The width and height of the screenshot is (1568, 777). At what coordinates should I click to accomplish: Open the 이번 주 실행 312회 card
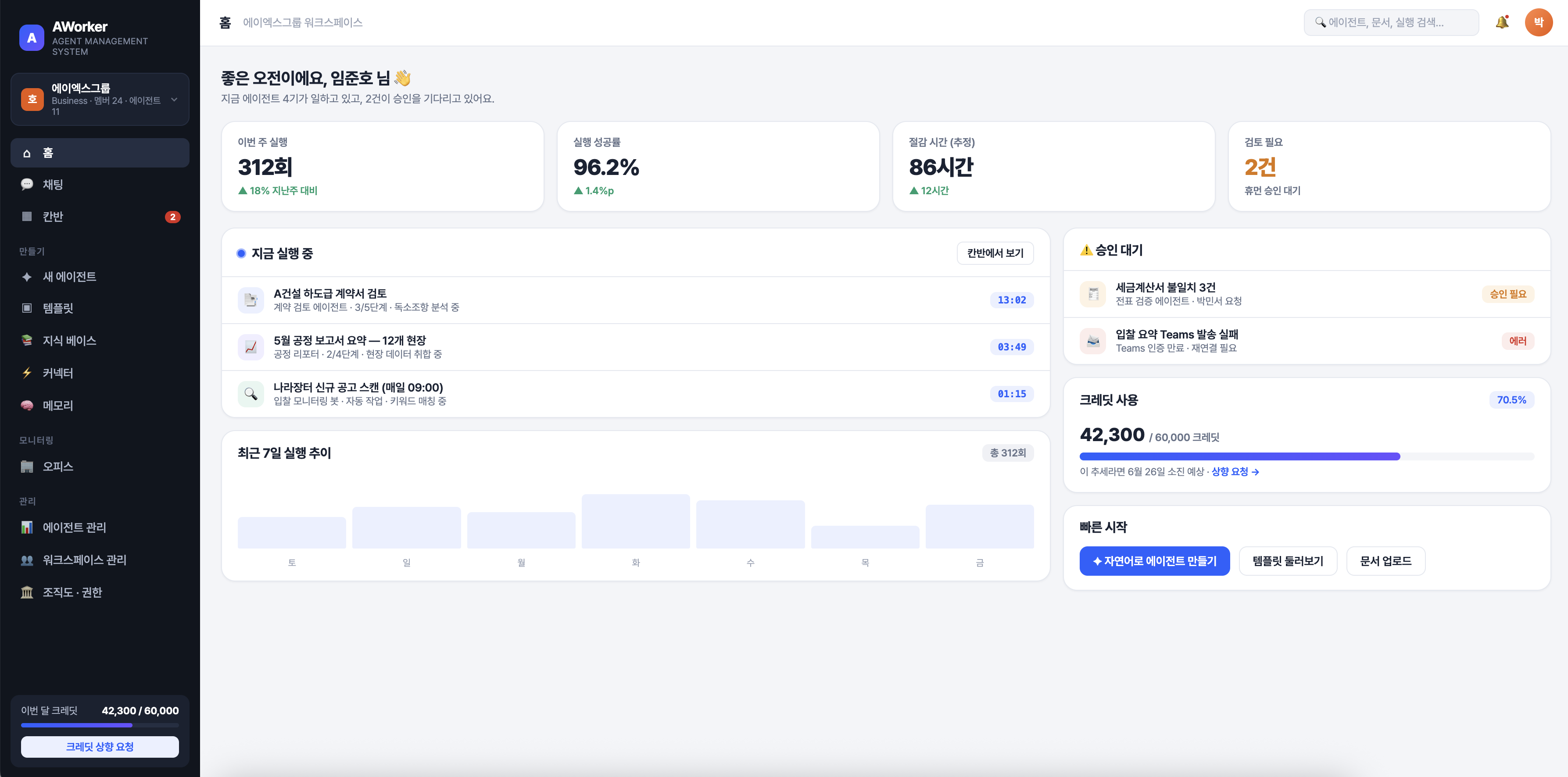(x=382, y=166)
